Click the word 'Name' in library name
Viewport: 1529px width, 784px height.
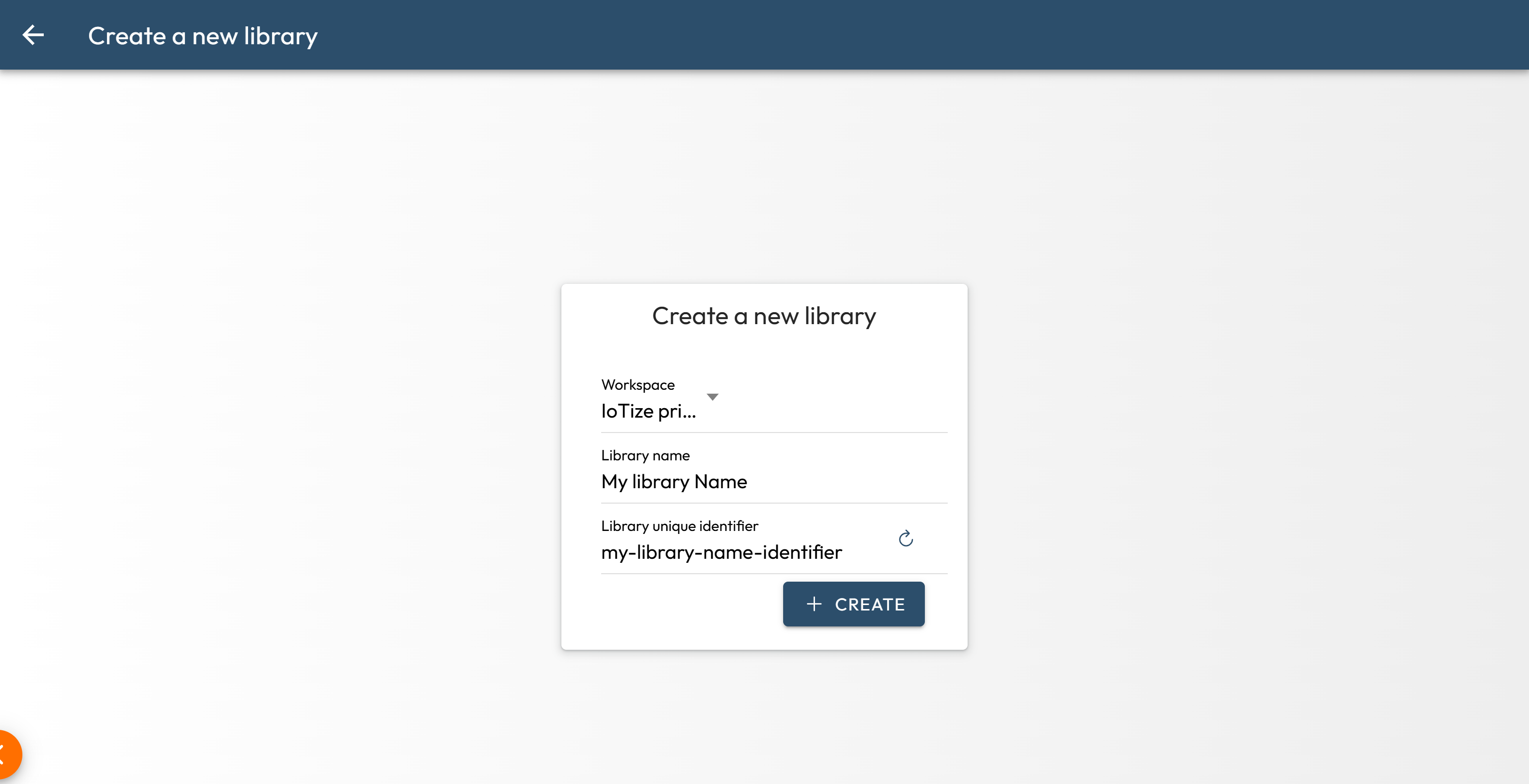click(x=720, y=481)
